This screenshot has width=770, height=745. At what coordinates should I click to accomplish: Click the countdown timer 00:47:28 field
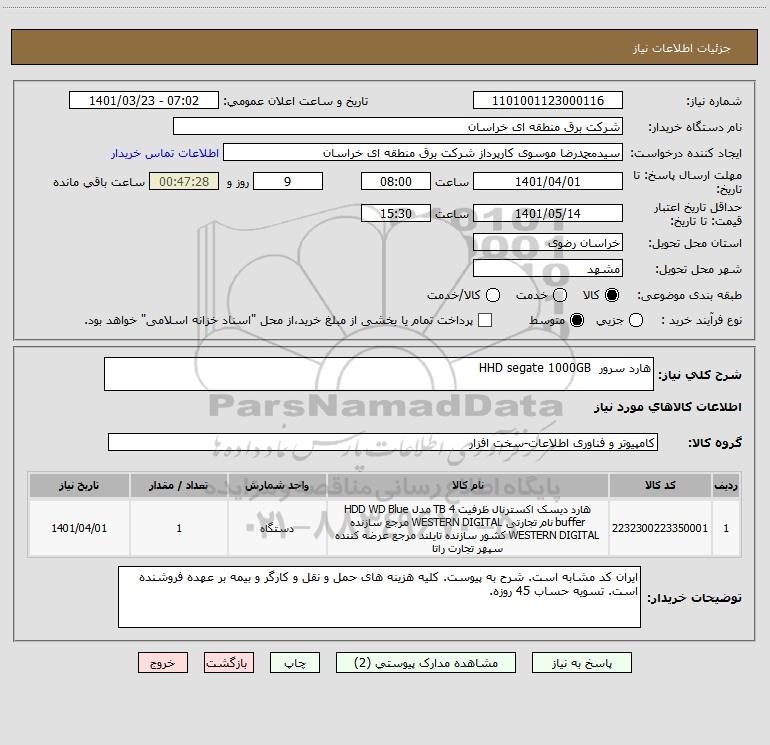184,181
